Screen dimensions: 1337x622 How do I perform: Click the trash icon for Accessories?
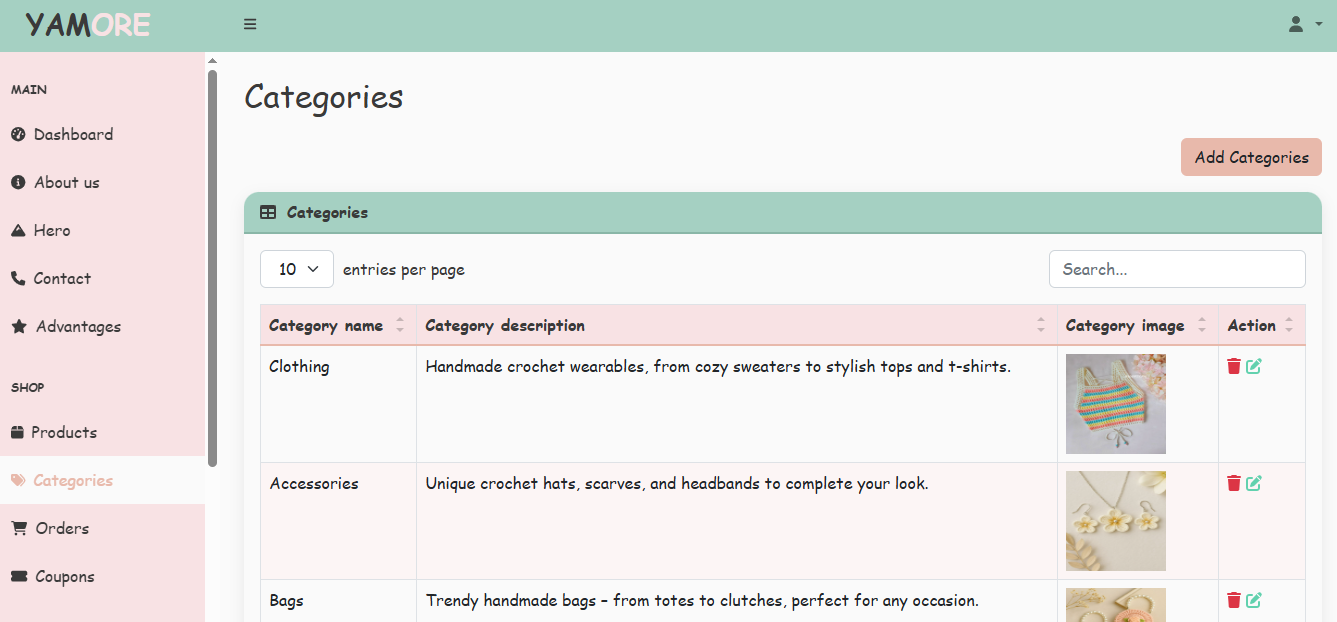1234,483
